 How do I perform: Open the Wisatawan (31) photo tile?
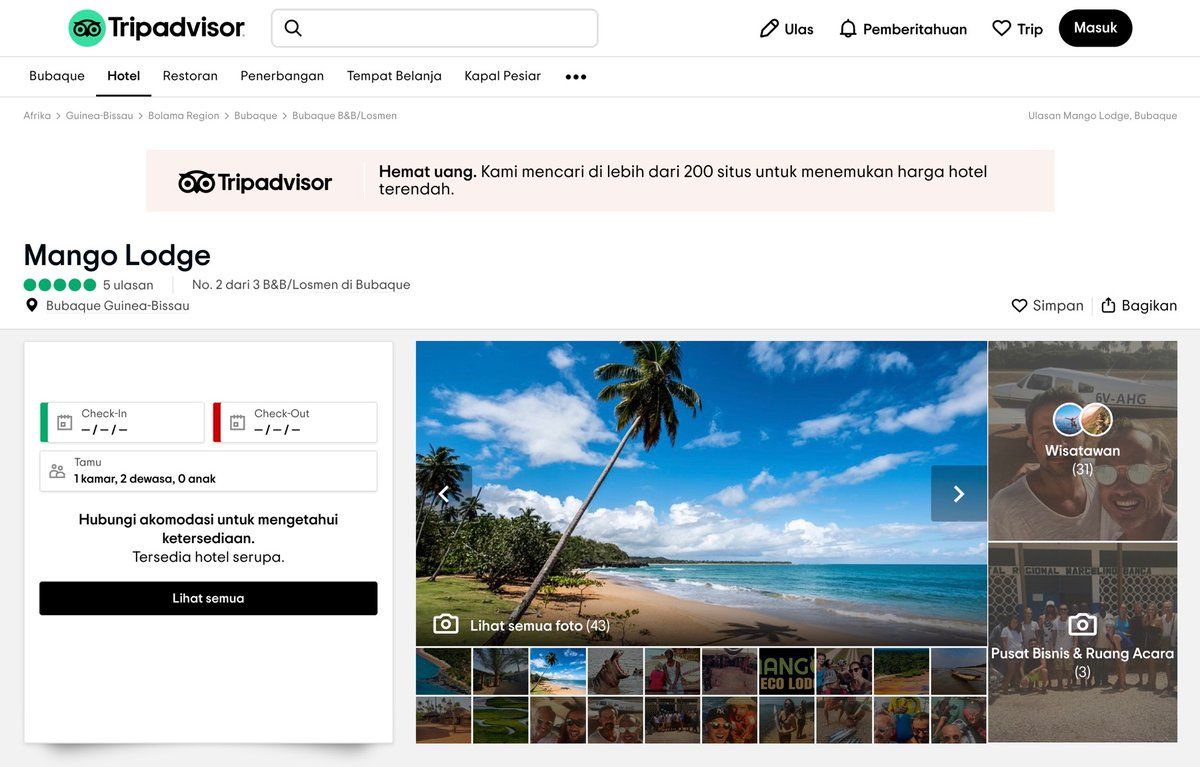(1083, 441)
